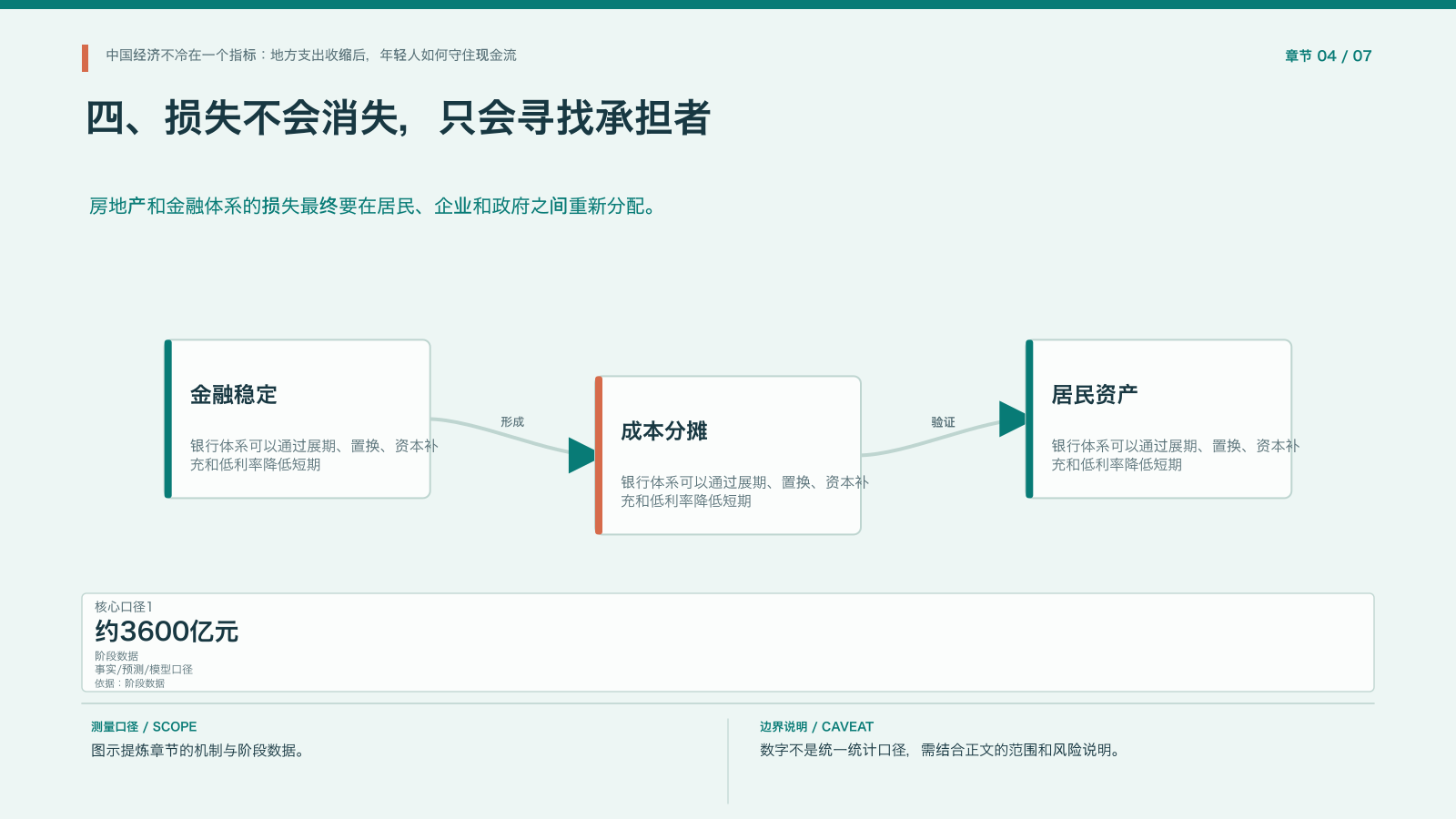Click the 约3600亿元 figure

167,632
